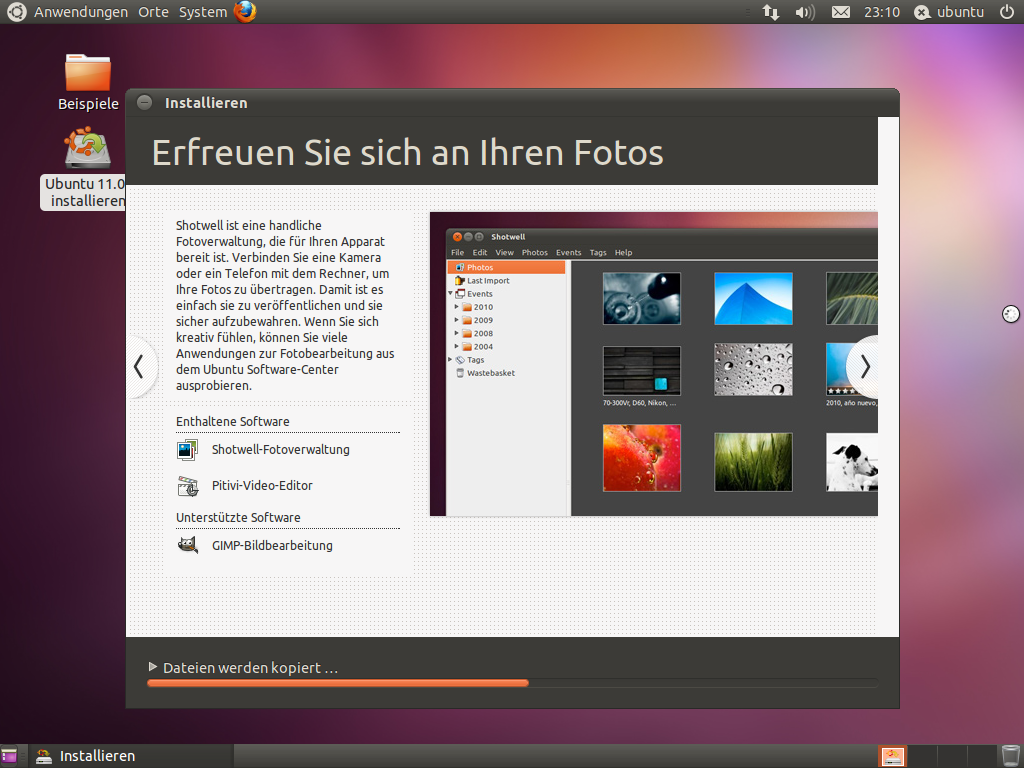Viewport: 1024px width, 768px height.
Task: Advance to the next slideshow page
Action: coord(864,367)
